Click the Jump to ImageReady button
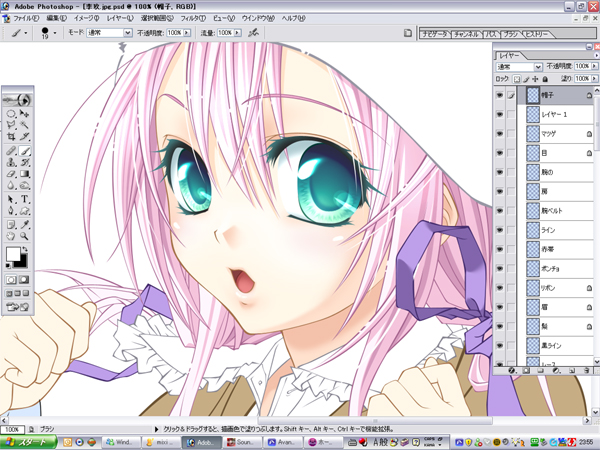The width and height of the screenshot is (600, 450). tap(18, 307)
